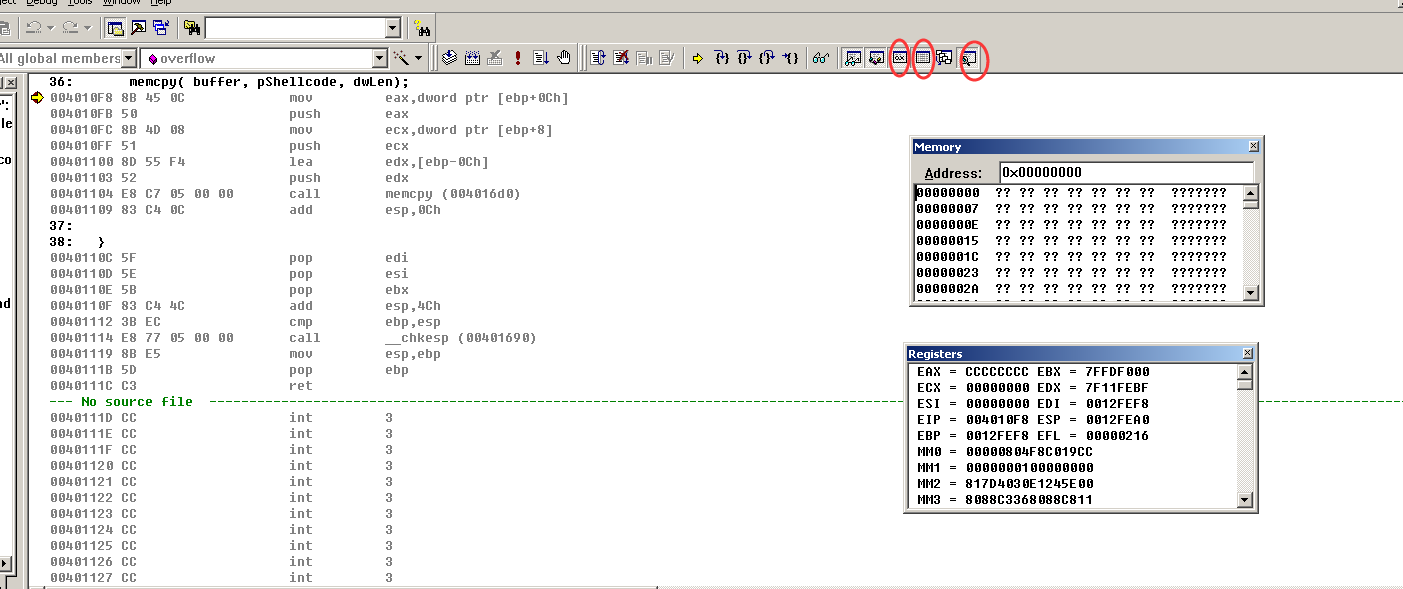Toggle the Registers window button
Viewport: 1403px width, 589px height.
899,58
